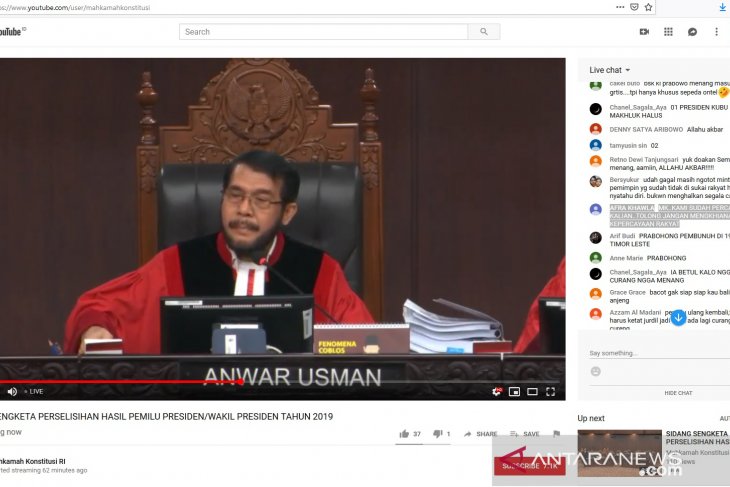The image size is (730, 487).
Task: Select Grace Grace chat message
Action: tap(659, 296)
